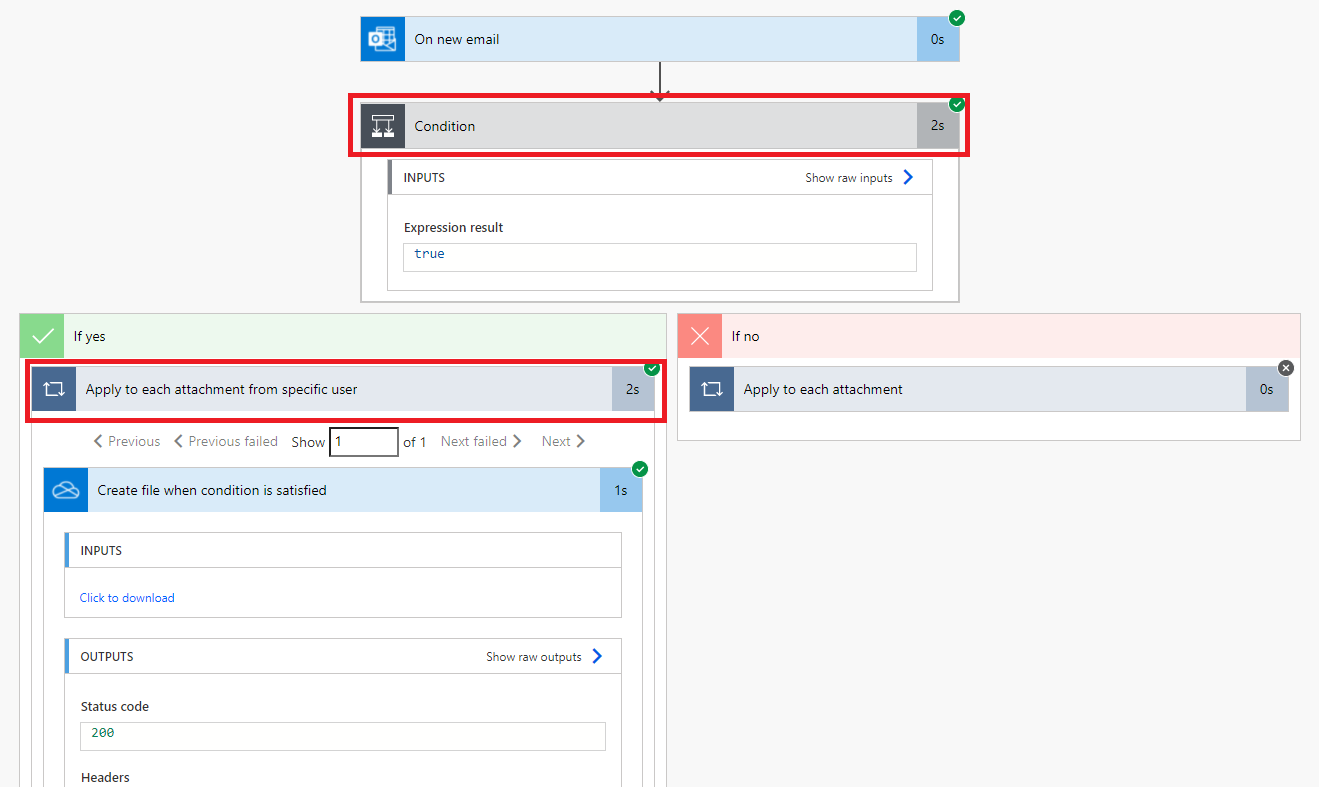Viewport: 1319px width, 787px height.
Task: Click the Show iteration number field
Action: click(364, 441)
